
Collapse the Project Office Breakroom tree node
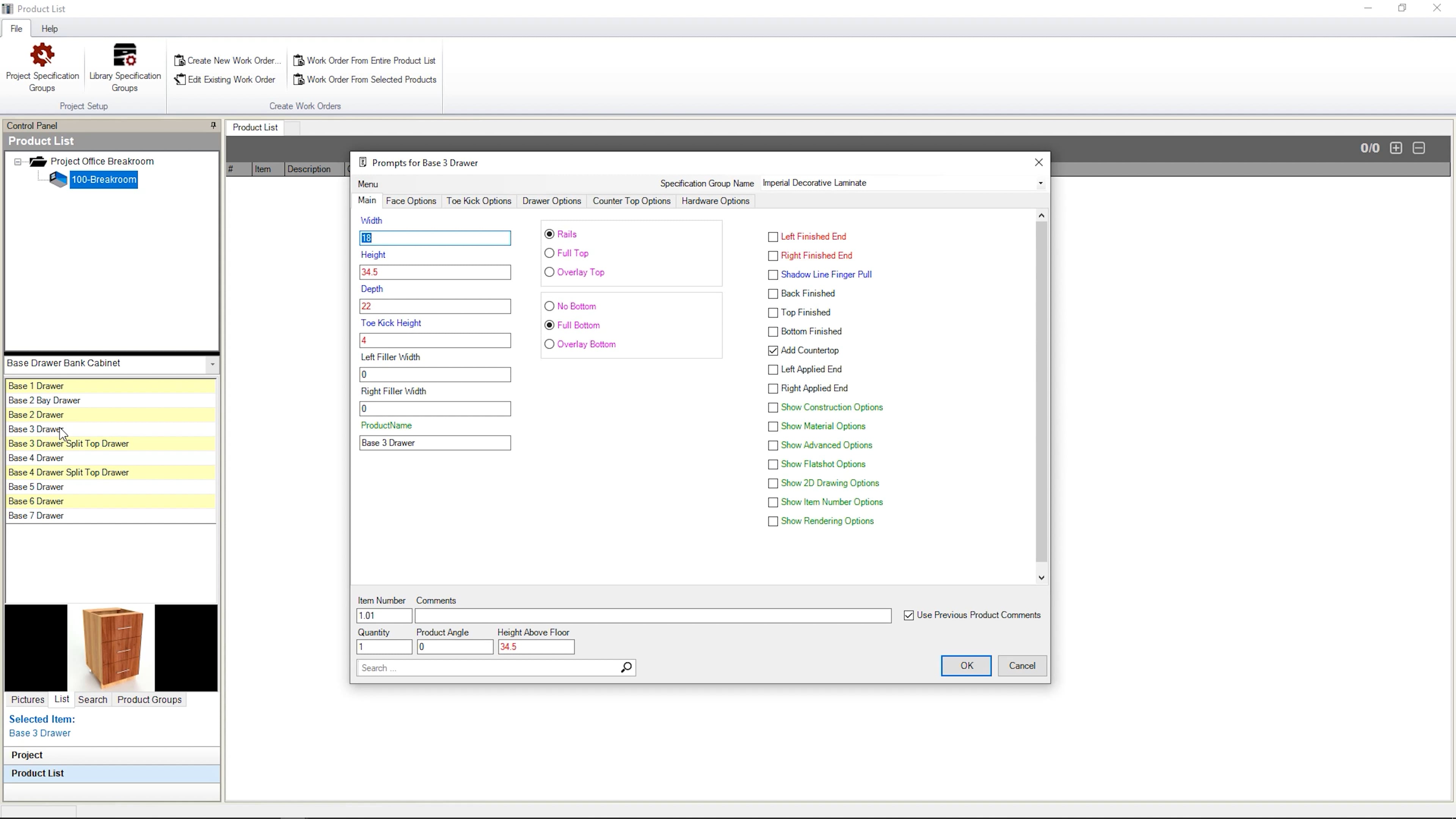point(17,162)
